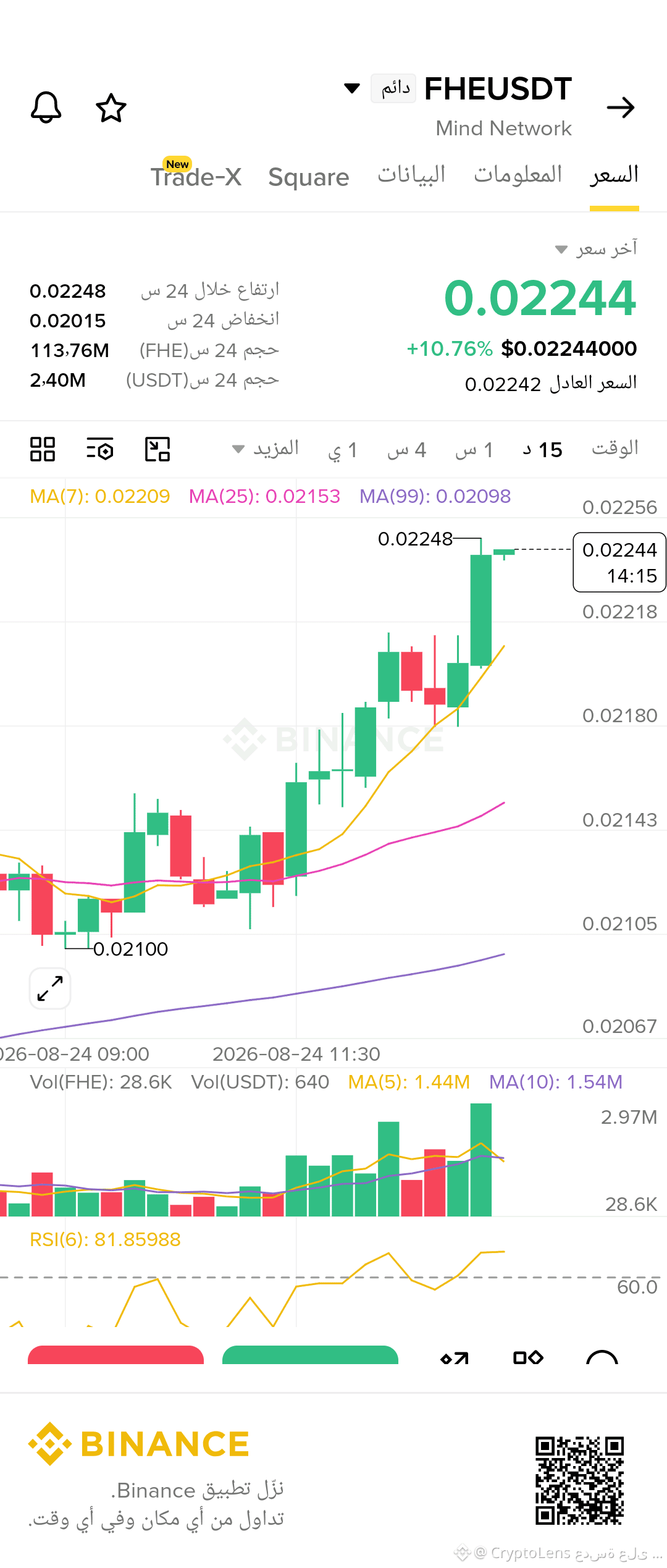Select the 1 س hourly interval
Viewport: 667px width, 1568px height.
tap(474, 450)
